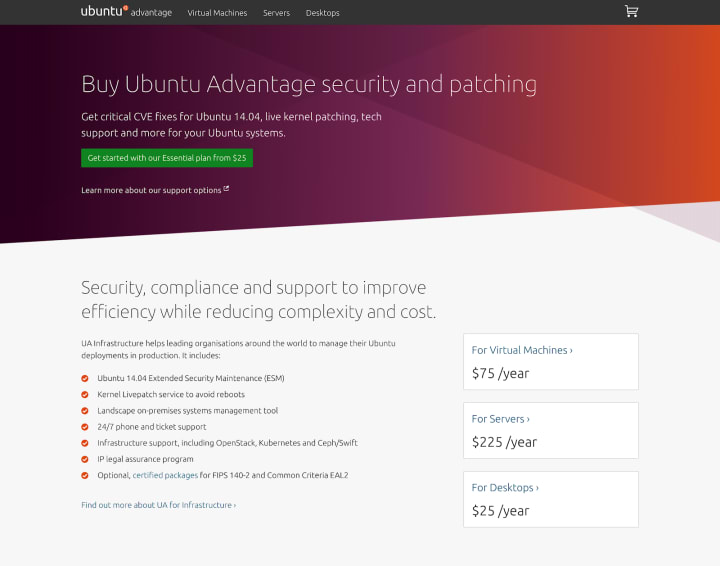
Task: Click checkmark icon beside 24/7 phone support
Action: 85,427
